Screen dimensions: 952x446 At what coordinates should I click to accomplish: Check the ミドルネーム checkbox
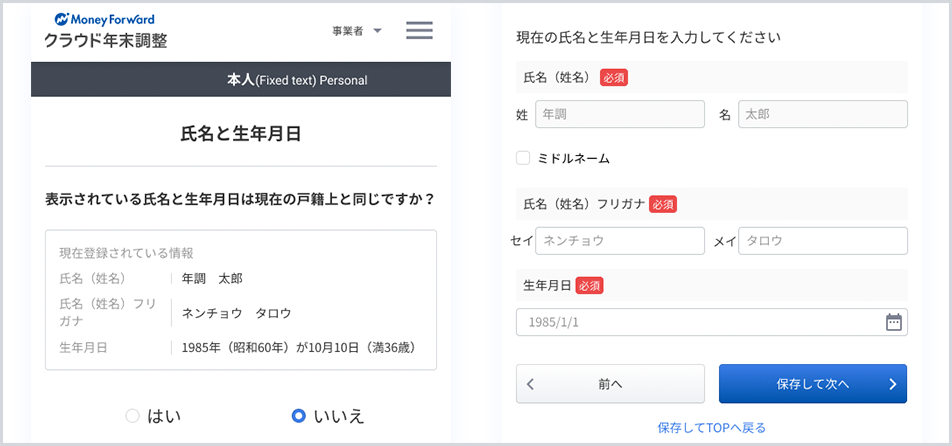click(523, 158)
